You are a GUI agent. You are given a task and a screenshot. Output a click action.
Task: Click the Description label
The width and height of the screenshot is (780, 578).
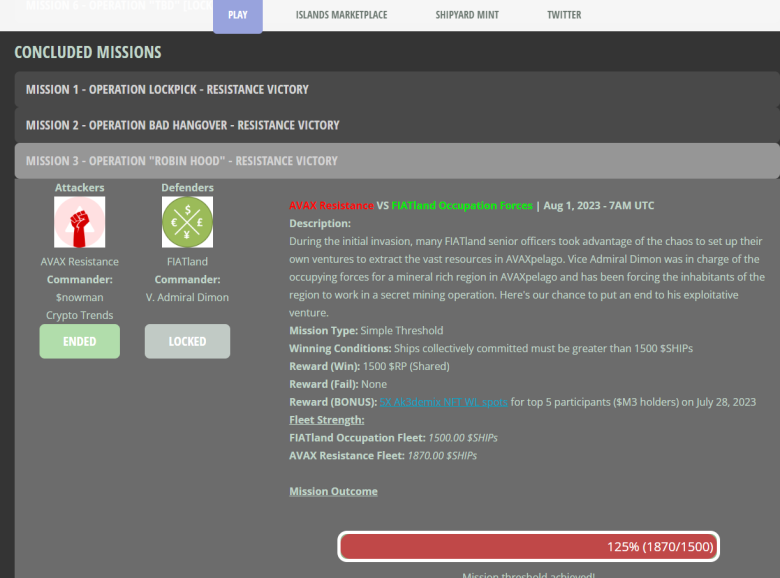[320, 223]
